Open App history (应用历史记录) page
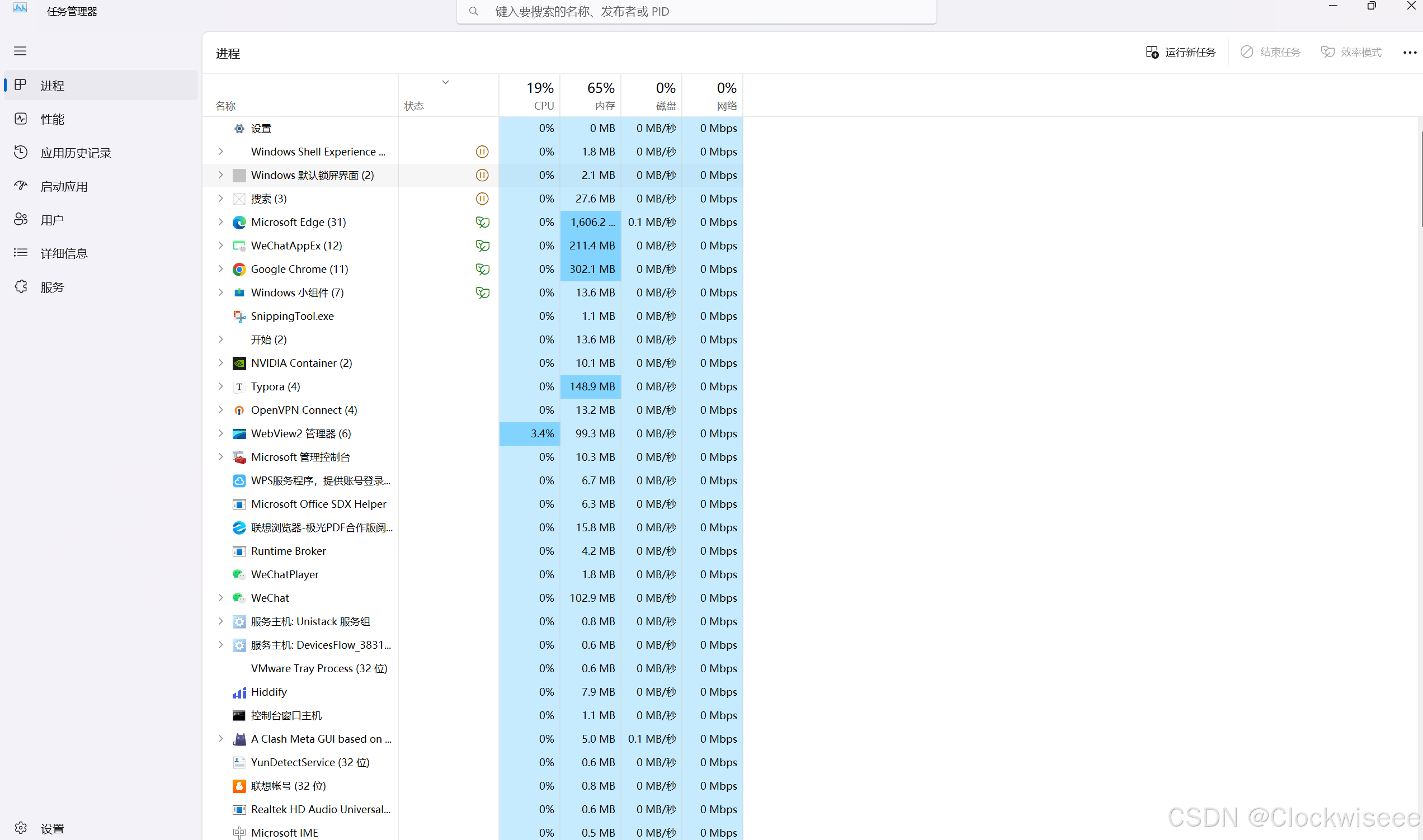 click(x=76, y=153)
